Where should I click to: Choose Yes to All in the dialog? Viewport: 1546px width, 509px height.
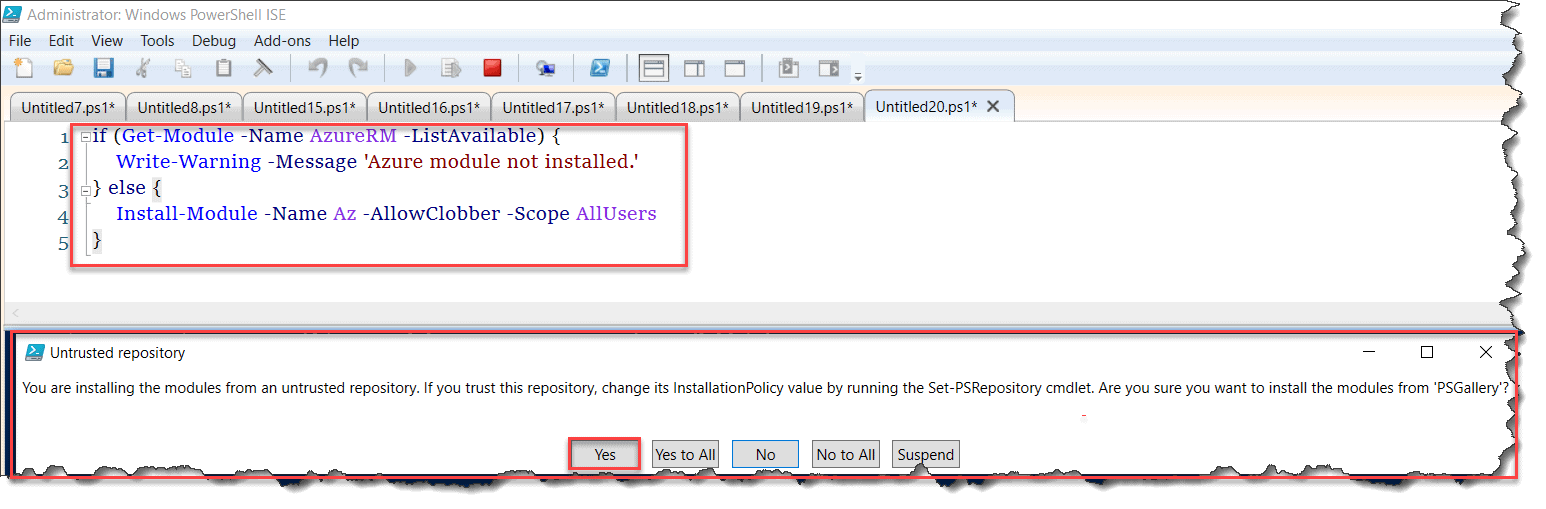pos(685,454)
